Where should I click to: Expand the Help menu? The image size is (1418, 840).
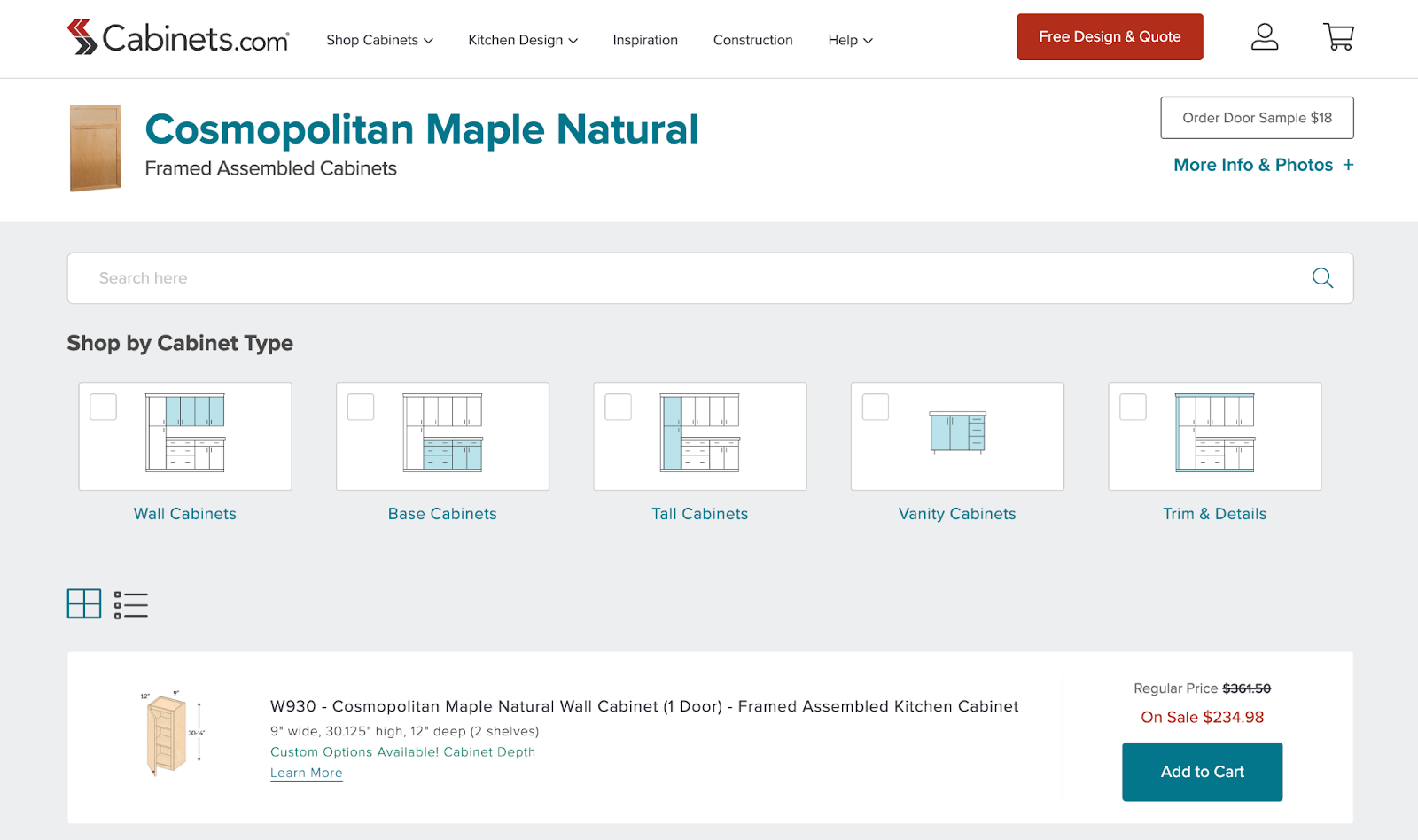[x=850, y=40]
